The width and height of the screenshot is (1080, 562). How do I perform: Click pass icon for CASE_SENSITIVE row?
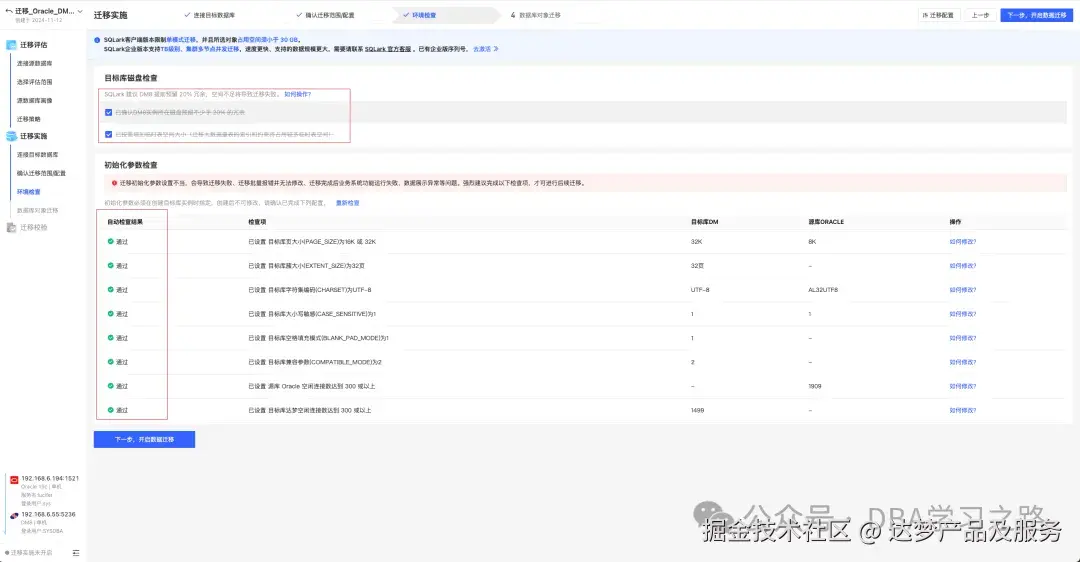point(110,314)
